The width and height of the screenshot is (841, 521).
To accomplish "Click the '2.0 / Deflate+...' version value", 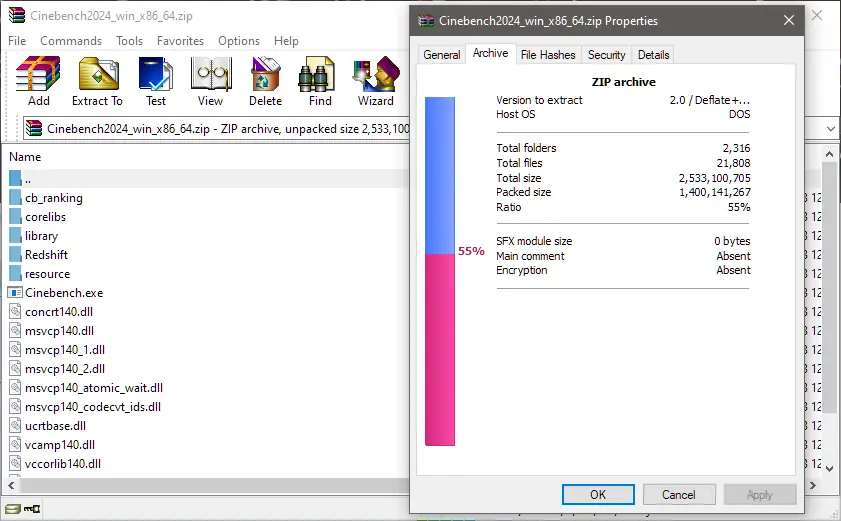I will coord(710,100).
